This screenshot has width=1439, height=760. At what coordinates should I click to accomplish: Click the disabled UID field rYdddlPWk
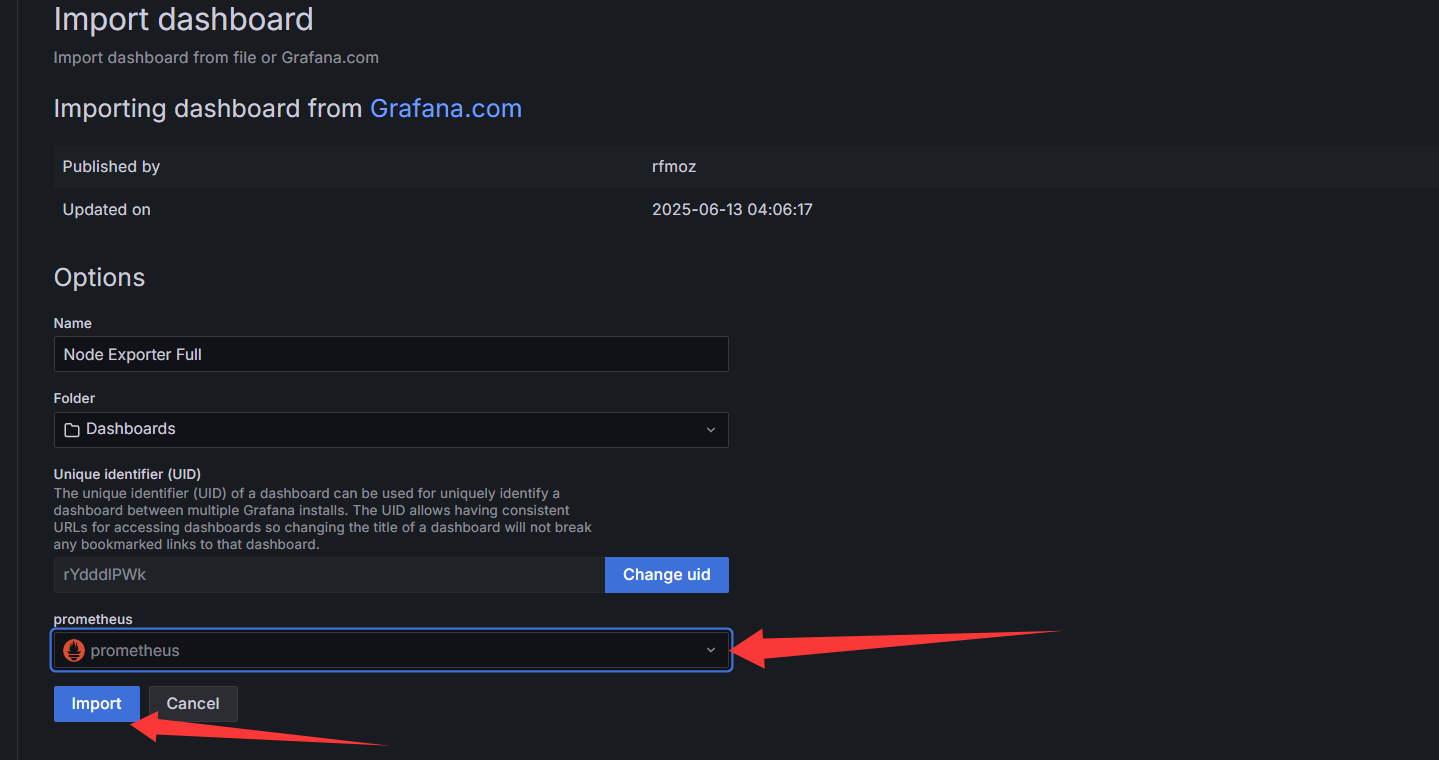point(329,575)
